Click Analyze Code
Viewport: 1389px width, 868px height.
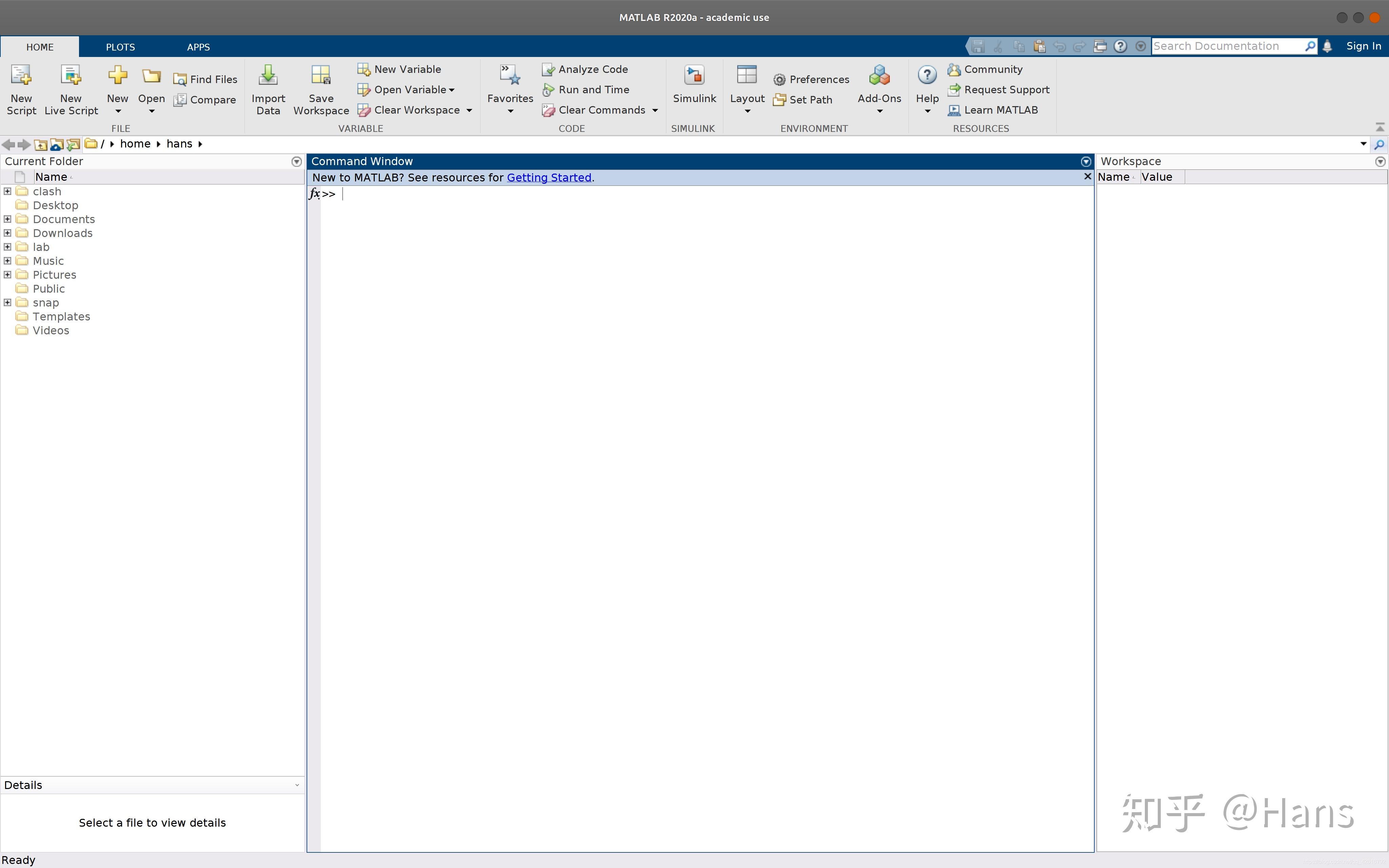[585, 70]
